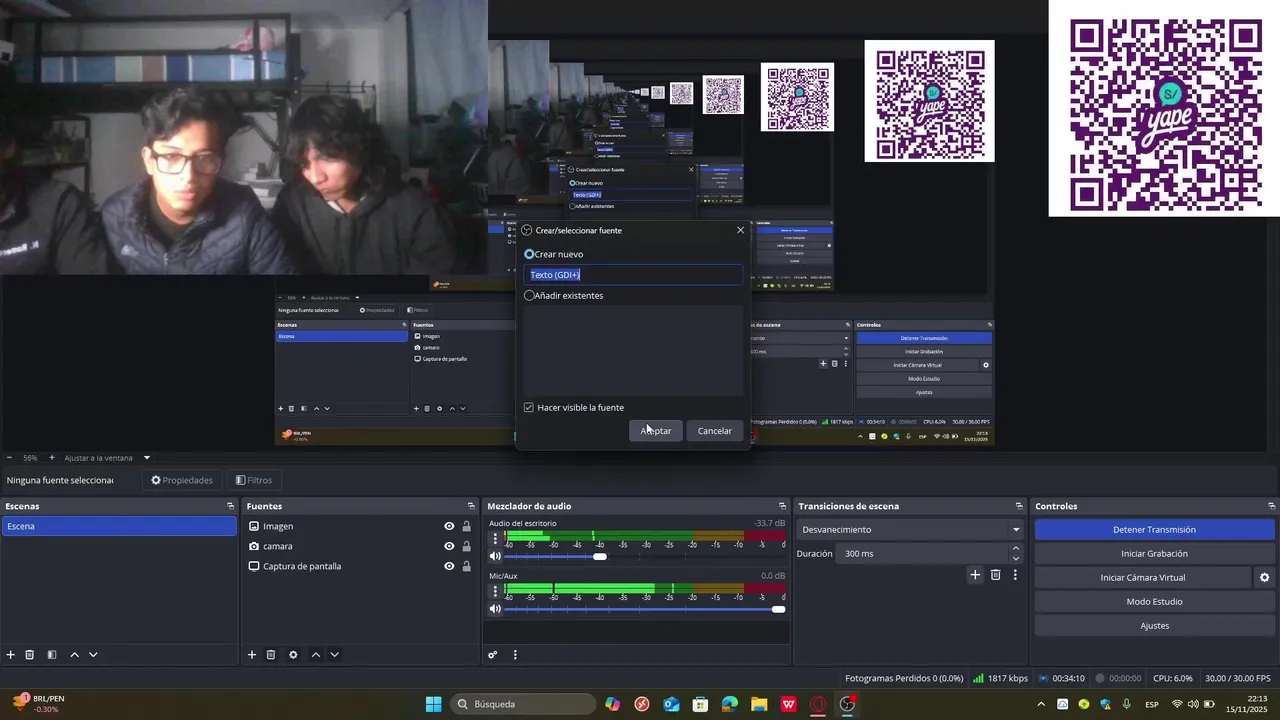1280x720 pixels.
Task: Undock the Fuentes panel
Action: (x=471, y=506)
